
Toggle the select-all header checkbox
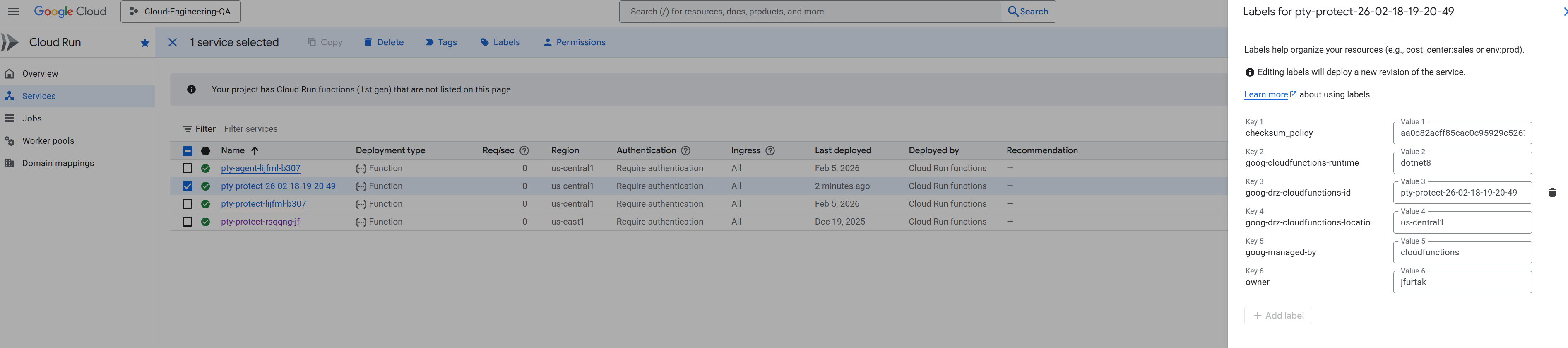[188, 151]
